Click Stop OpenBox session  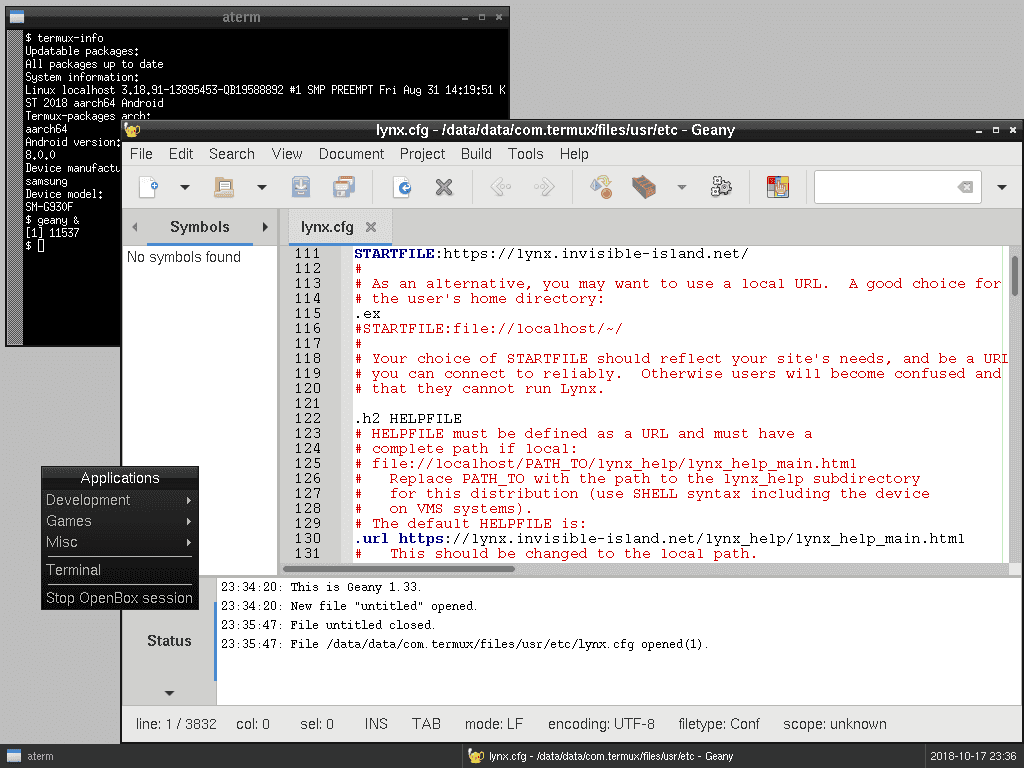119,598
